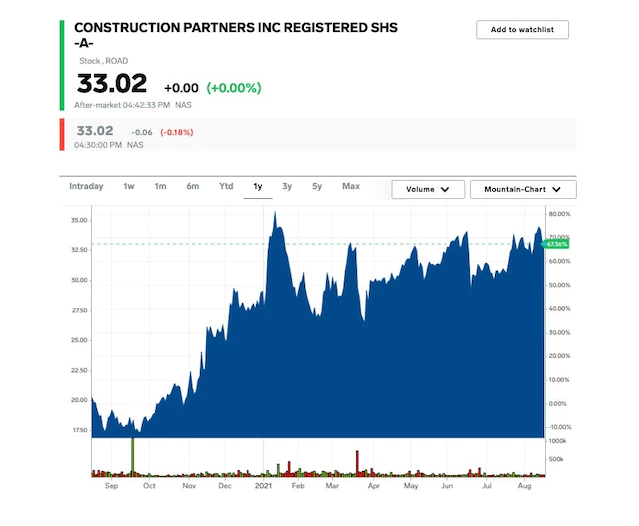Click the 17.50 price axis label

[80, 430]
